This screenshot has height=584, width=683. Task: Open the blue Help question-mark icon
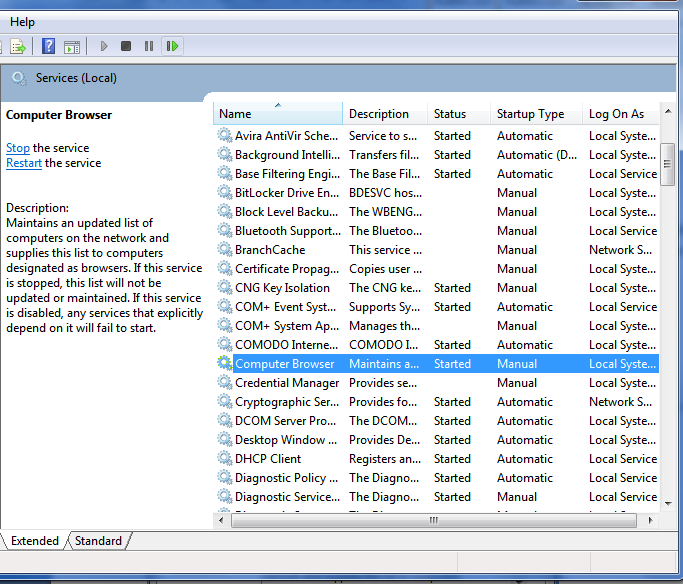(x=48, y=46)
